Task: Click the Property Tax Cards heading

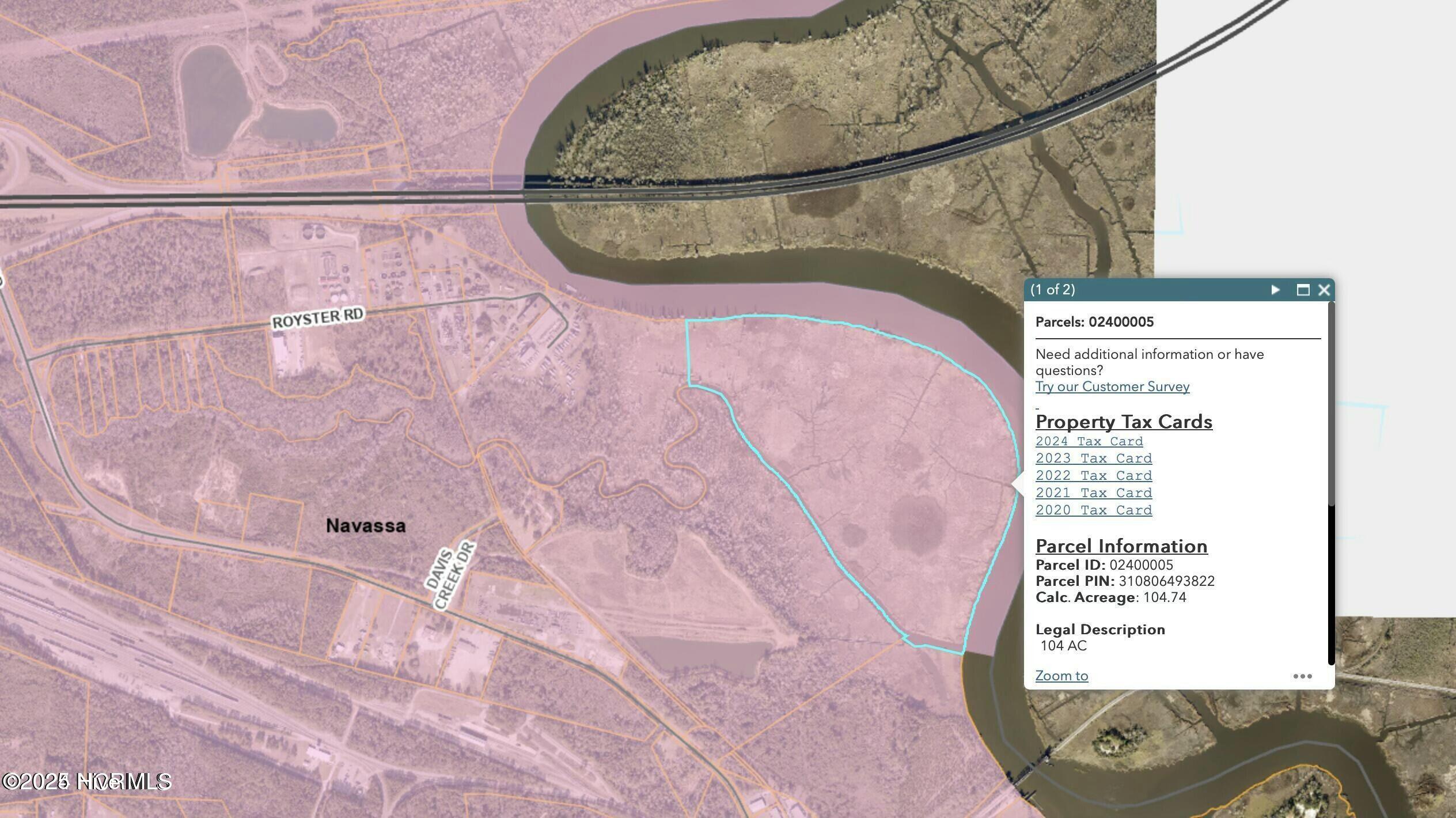Action: coord(1123,422)
